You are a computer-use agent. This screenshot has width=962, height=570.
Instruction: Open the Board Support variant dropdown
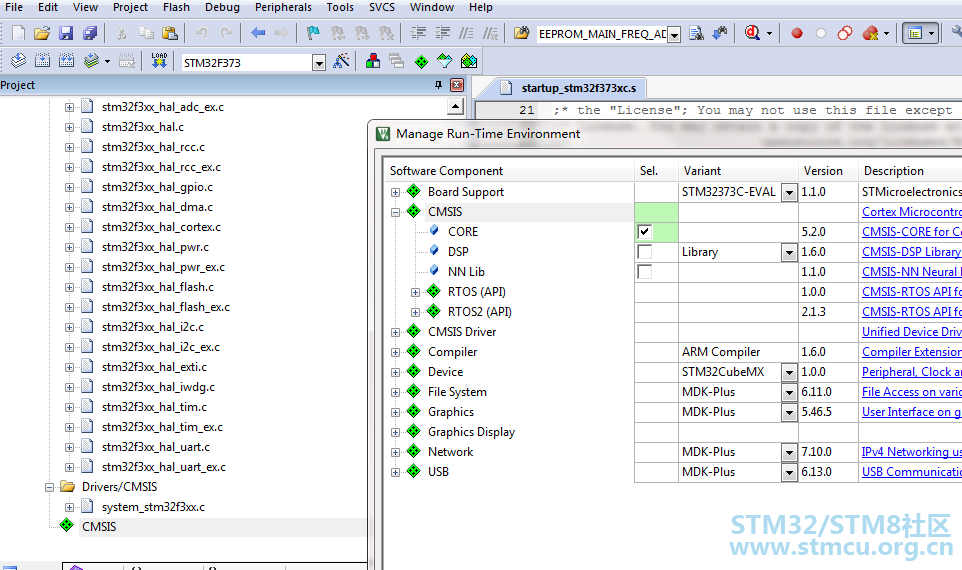pyautogui.click(x=790, y=193)
